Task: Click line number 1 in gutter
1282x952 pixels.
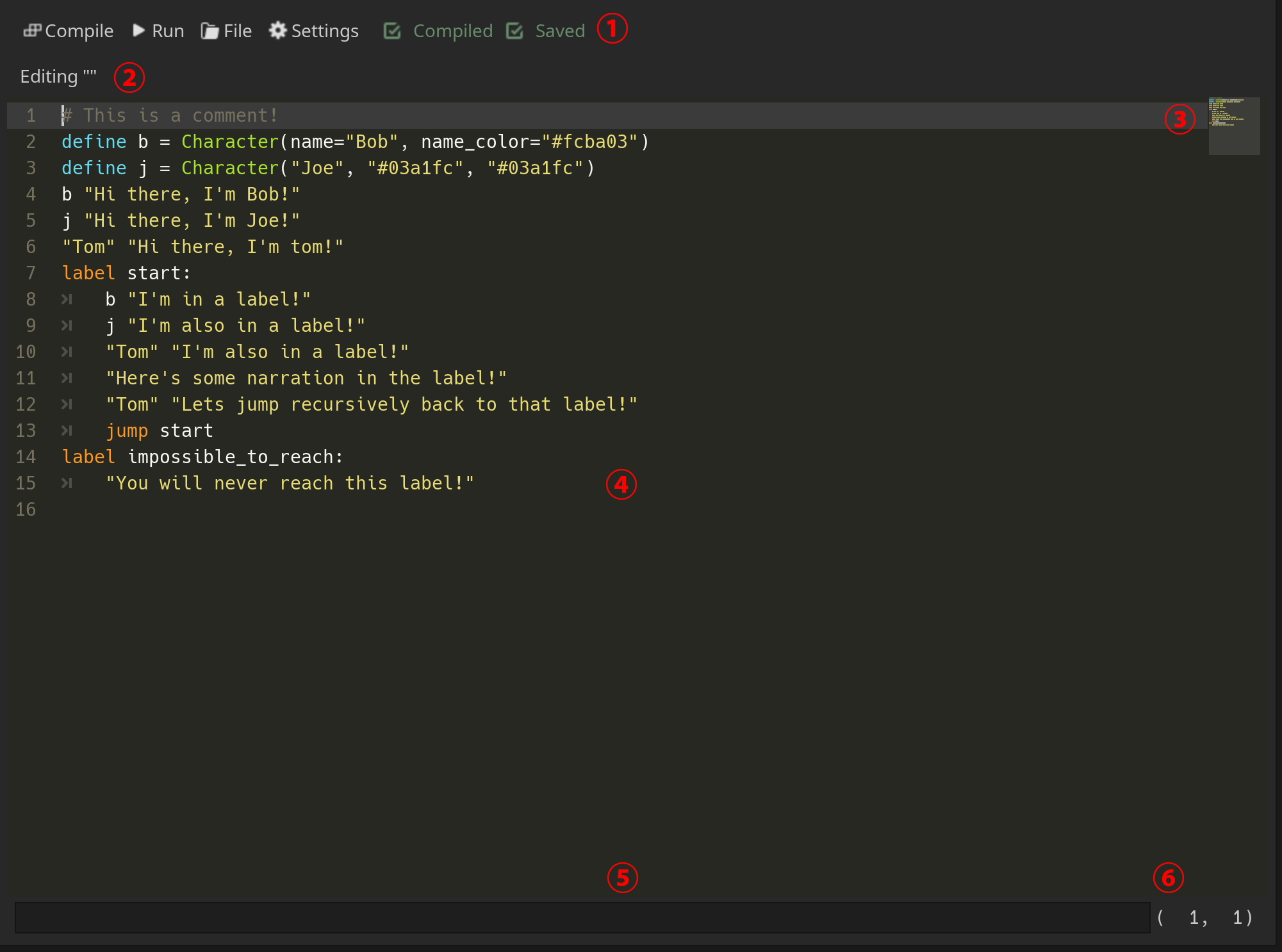Action: click(31, 115)
